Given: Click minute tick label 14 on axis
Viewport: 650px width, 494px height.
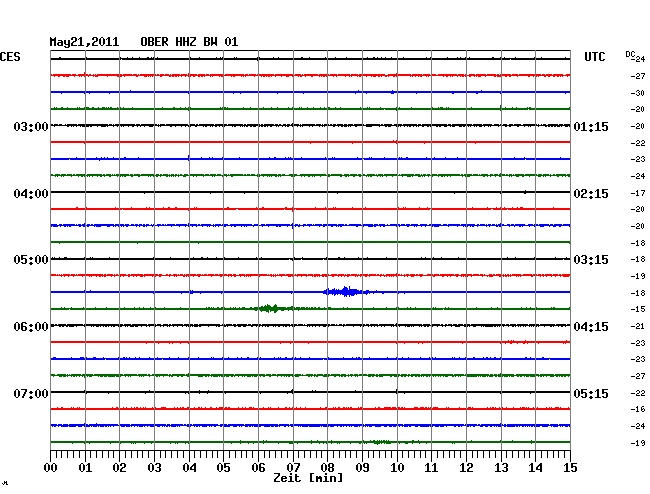Looking at the screenshot, I should coord(535,468).
